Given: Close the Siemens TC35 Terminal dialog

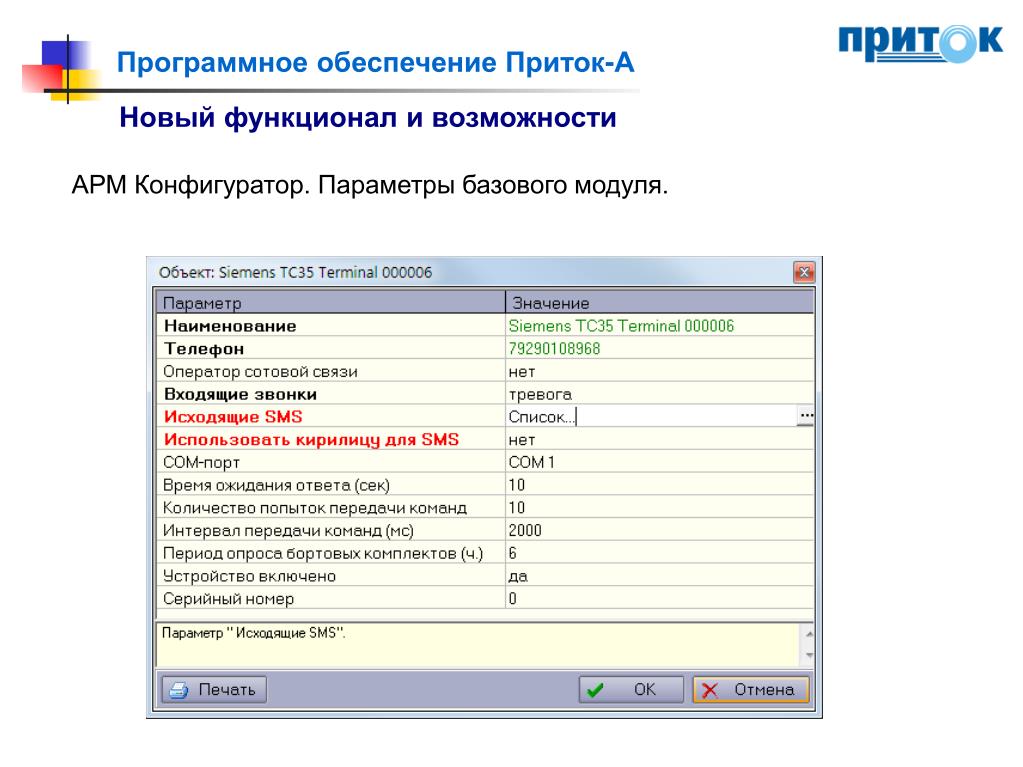Looking at the screenshot, I should click(x=804, y=272).
